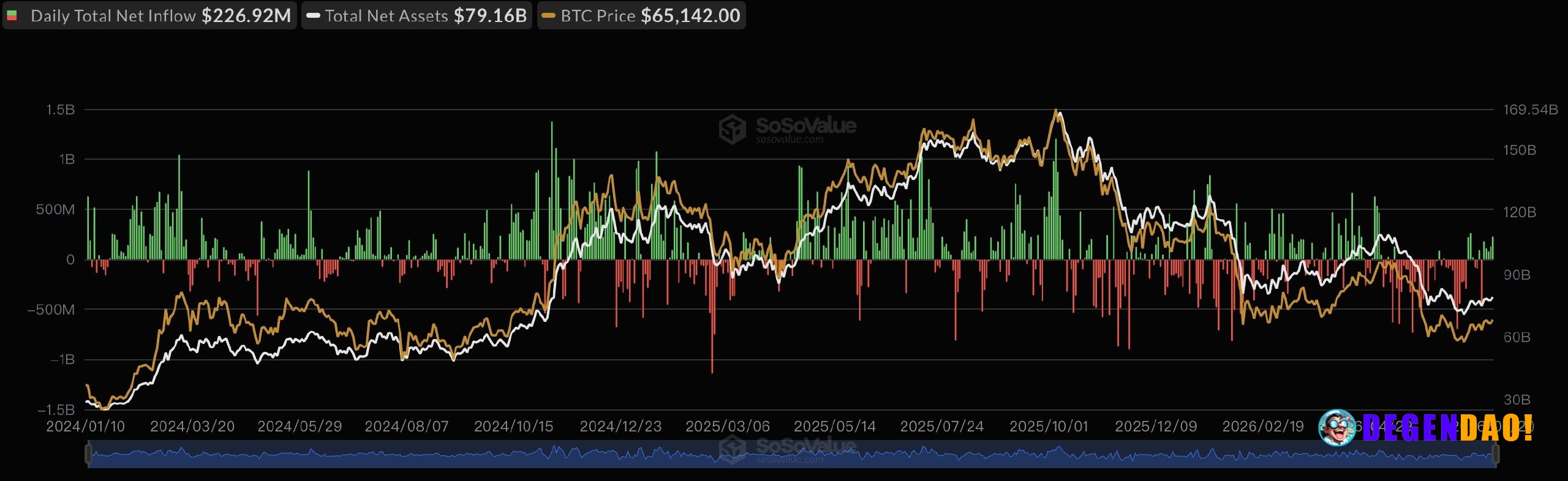Click the tallest green inflow bar near 2024/11
The height and width of the screenshot is (481, 1568).
[x=552, y=190]
